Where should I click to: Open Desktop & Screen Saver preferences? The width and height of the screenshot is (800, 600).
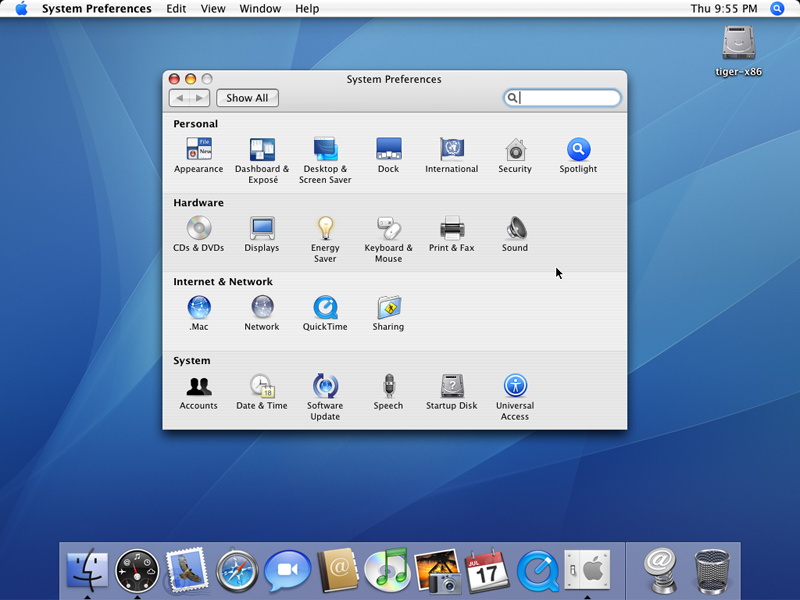click(325, 150)
